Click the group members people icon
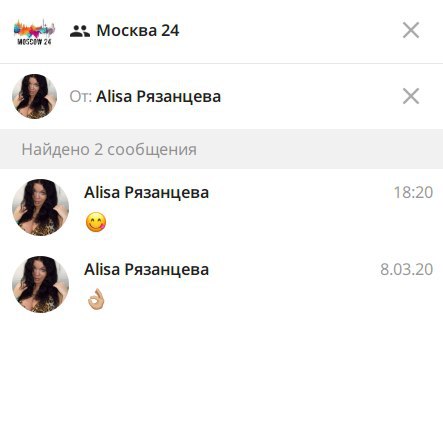 80,31
